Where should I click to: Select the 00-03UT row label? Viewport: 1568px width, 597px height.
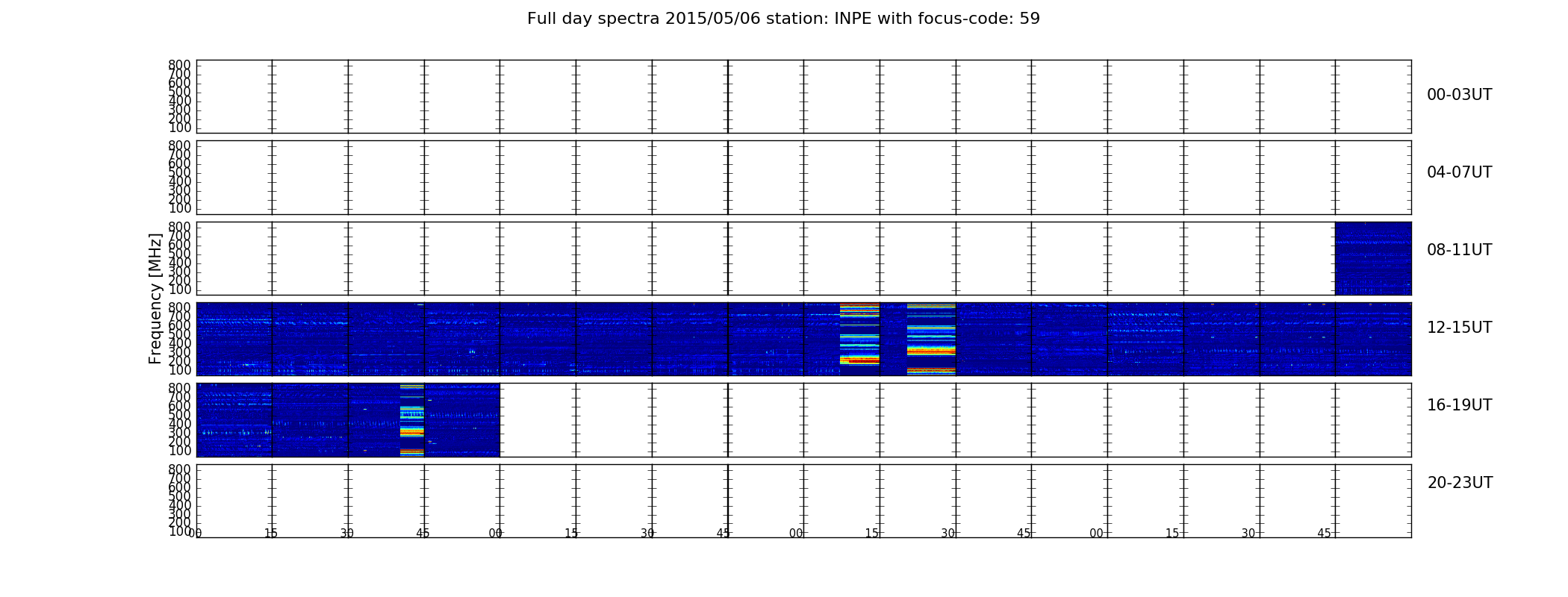(1459, 95)
